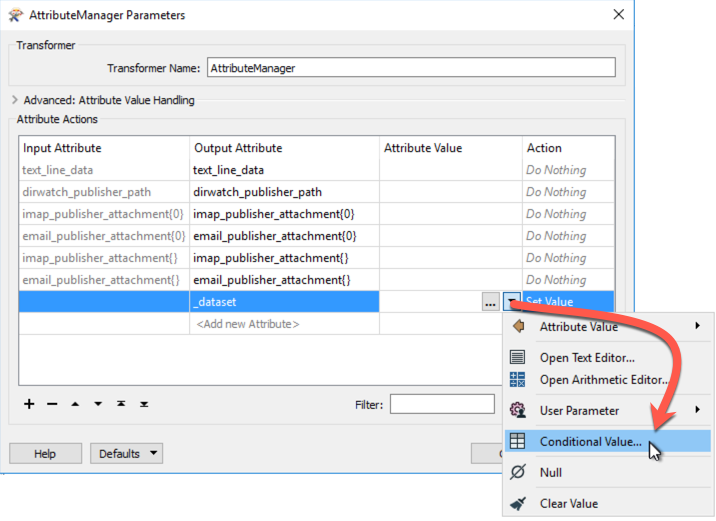This screenshot has width=716, height=521.
Task: Open the _dataset value dropdown arrow
Action: tap(511, 301)
